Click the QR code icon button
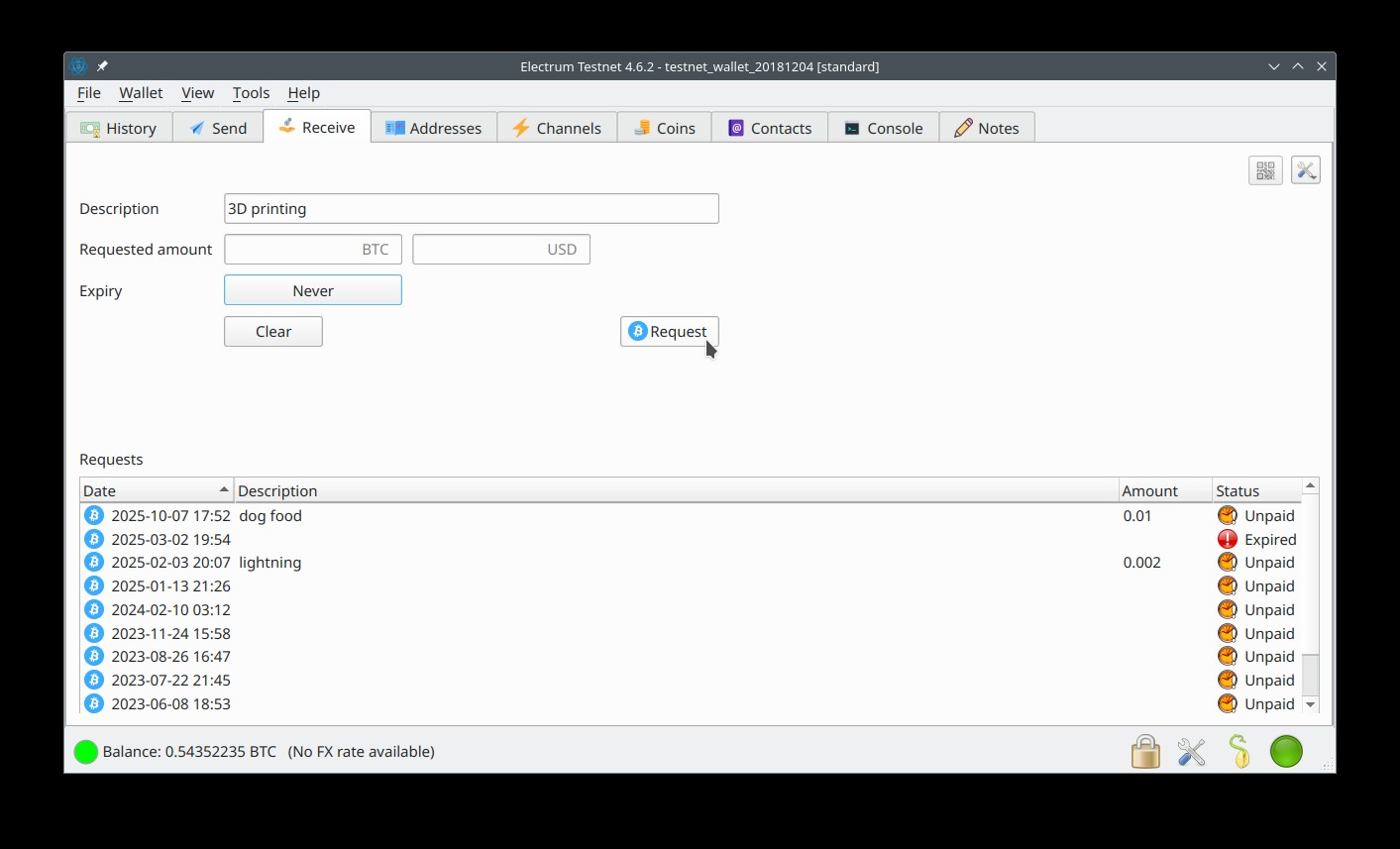This screenshot has width=1400, height=849. tap(1265, 170)
